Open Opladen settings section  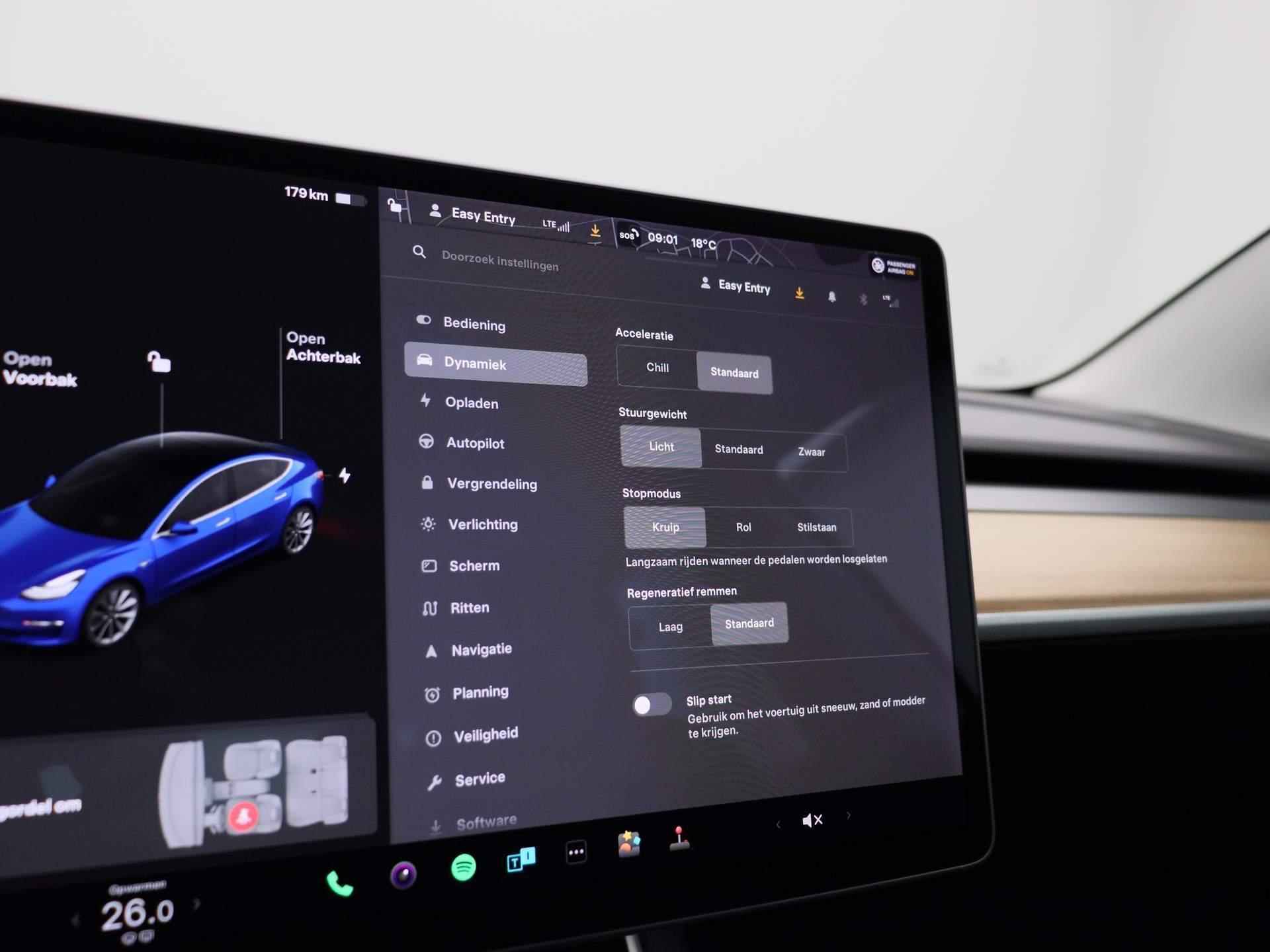click(x=498, y=402)
